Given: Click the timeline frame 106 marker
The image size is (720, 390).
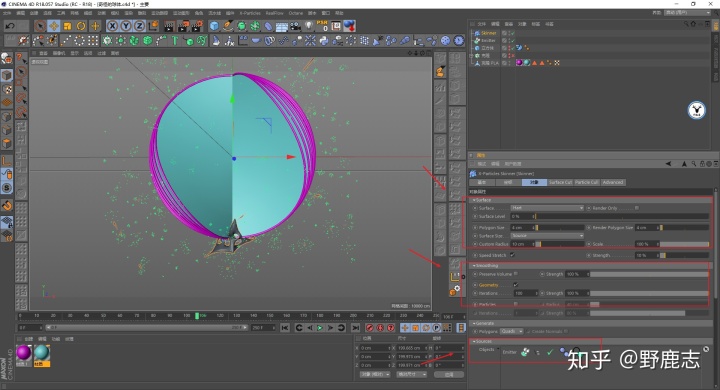Looking at the screenshot, I should coord(198,316).
